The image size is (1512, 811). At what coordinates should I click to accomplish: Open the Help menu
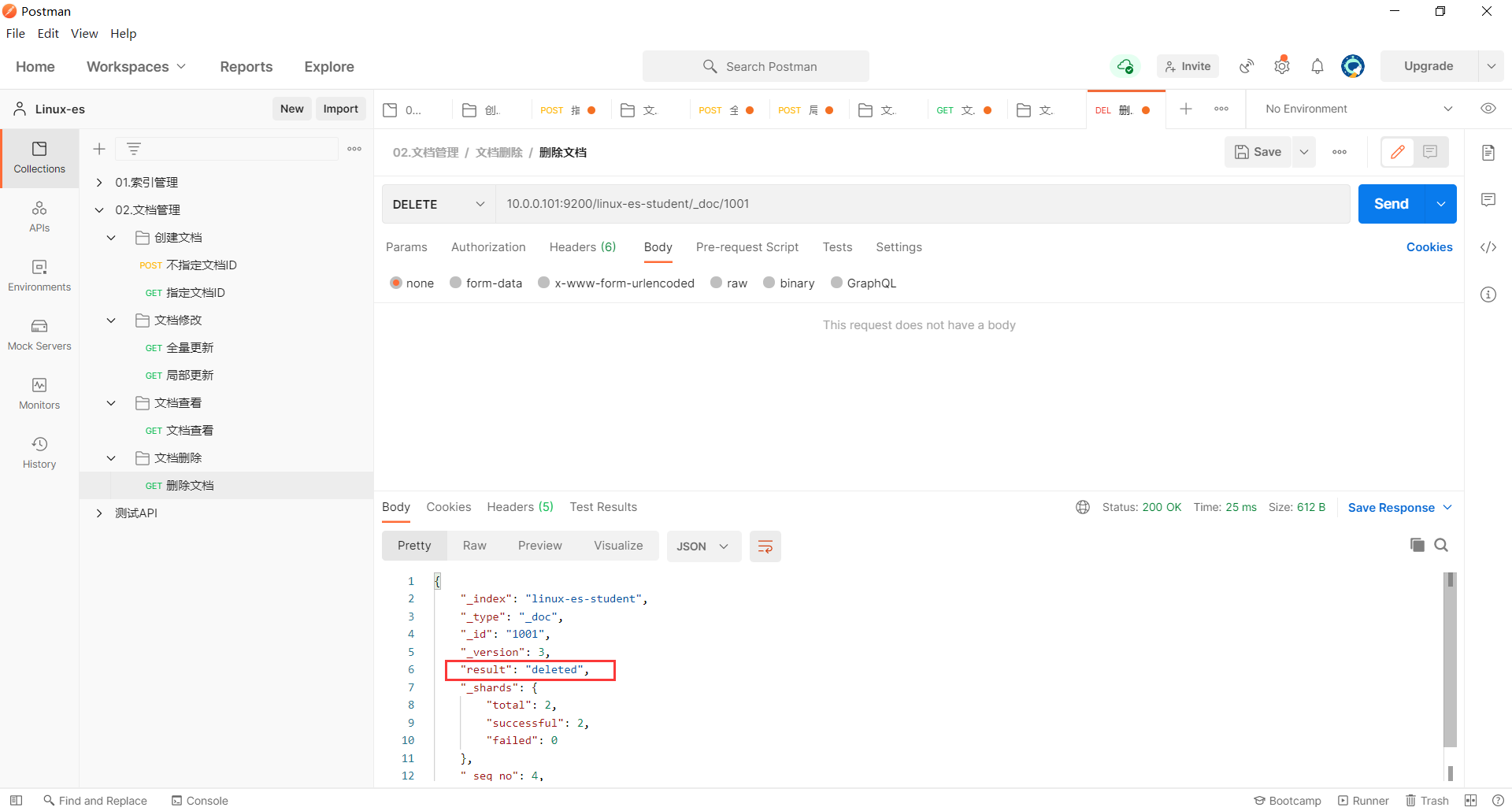(x=124, y=33)
